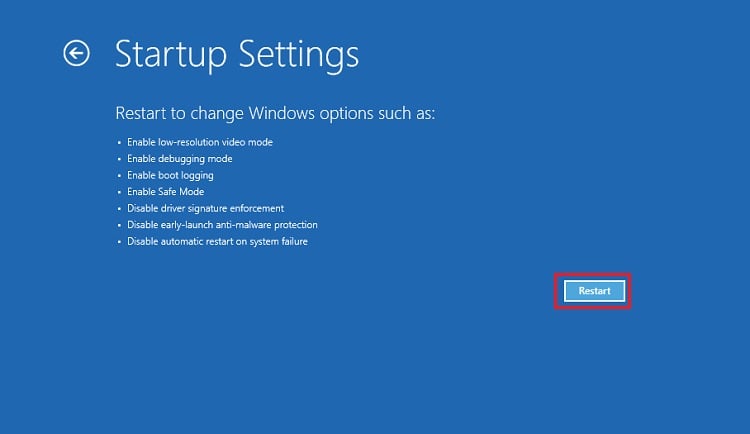
Task: Click 'Disable automatic restart on system failure'
Action: point(217,242)
